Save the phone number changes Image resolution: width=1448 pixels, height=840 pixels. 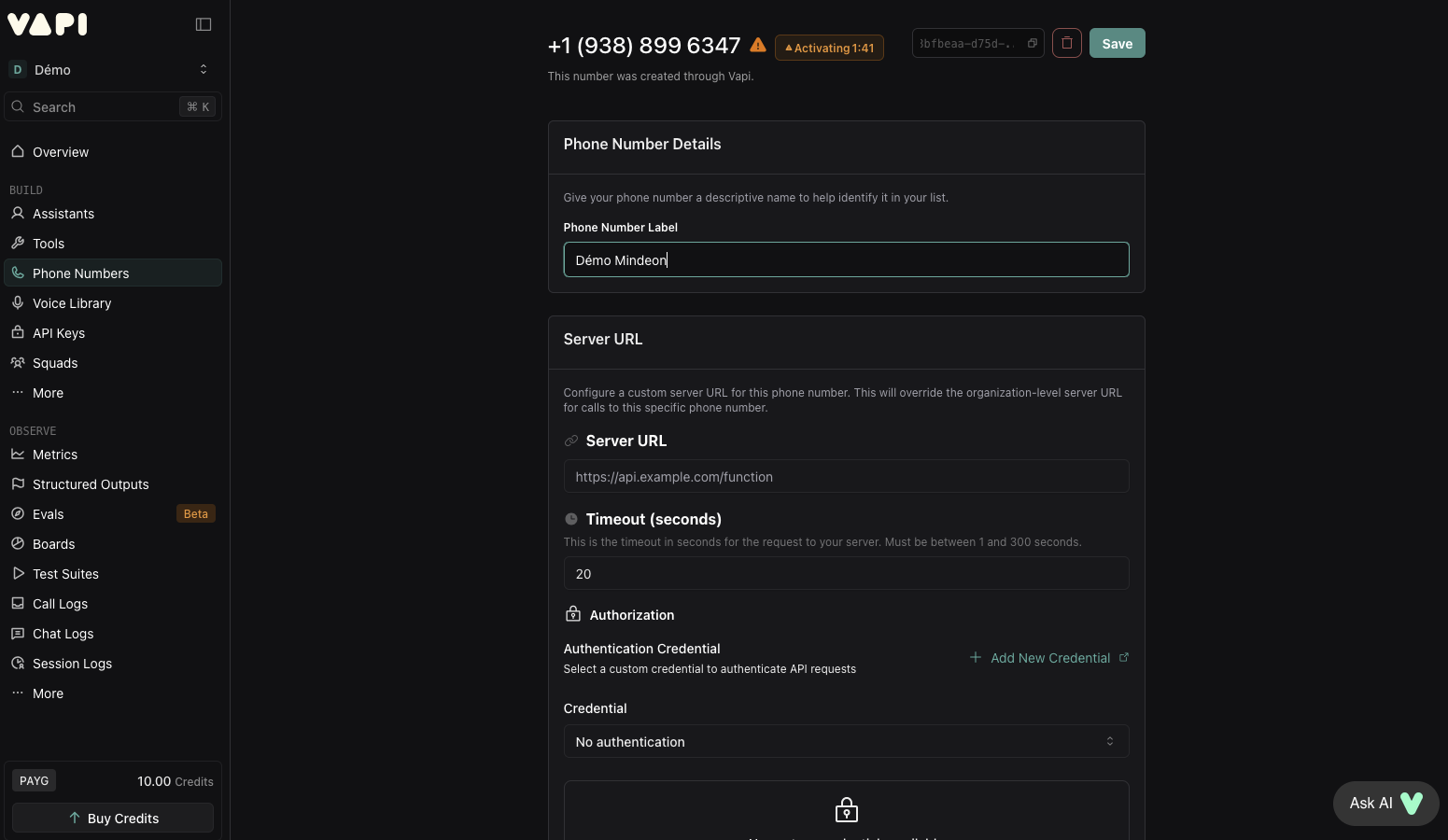pos(1117,43)
